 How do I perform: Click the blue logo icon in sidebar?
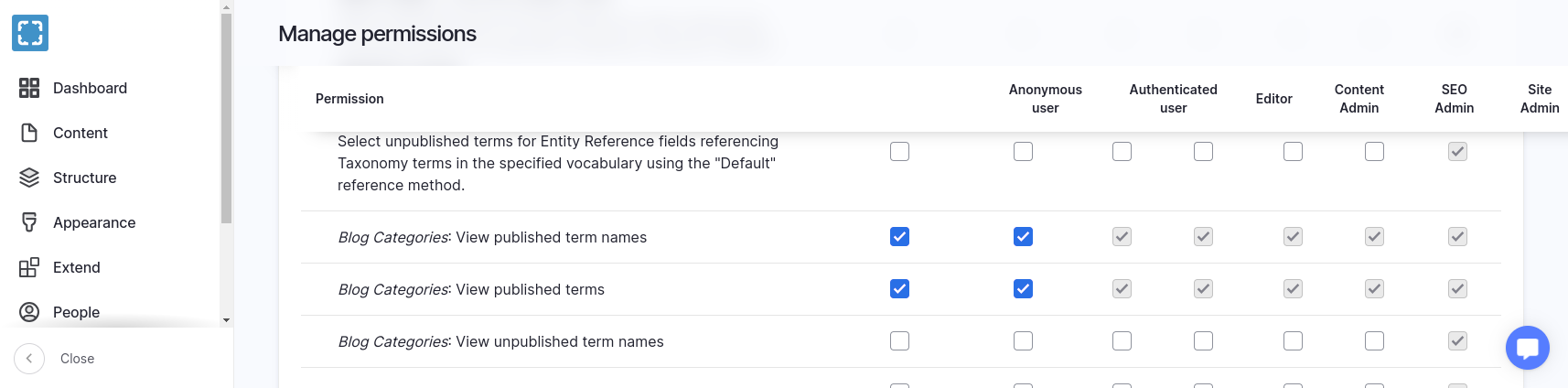pyautogui.click(x=30, y=33)
